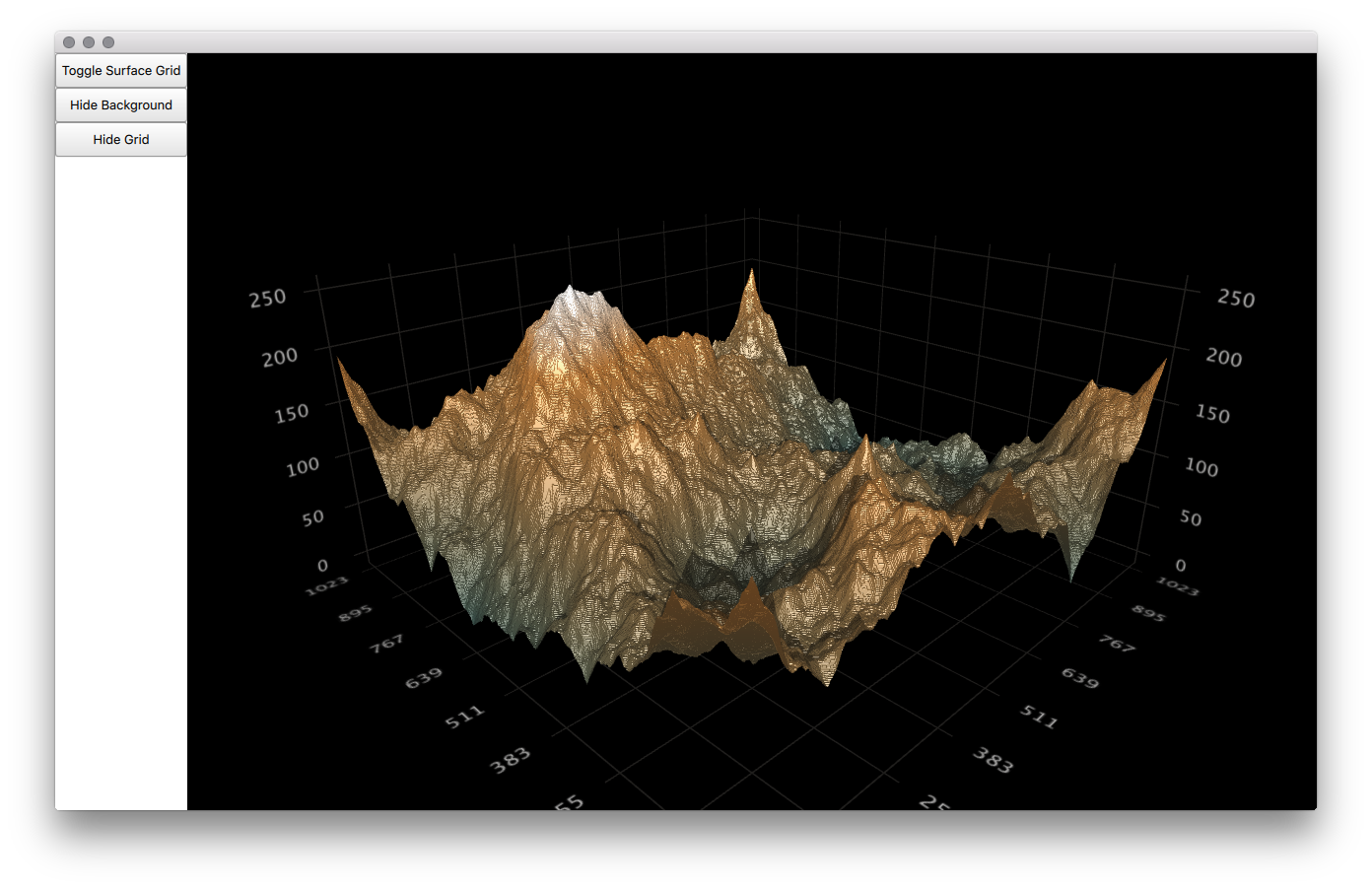Click the window title bar

(x=690, y=41)
